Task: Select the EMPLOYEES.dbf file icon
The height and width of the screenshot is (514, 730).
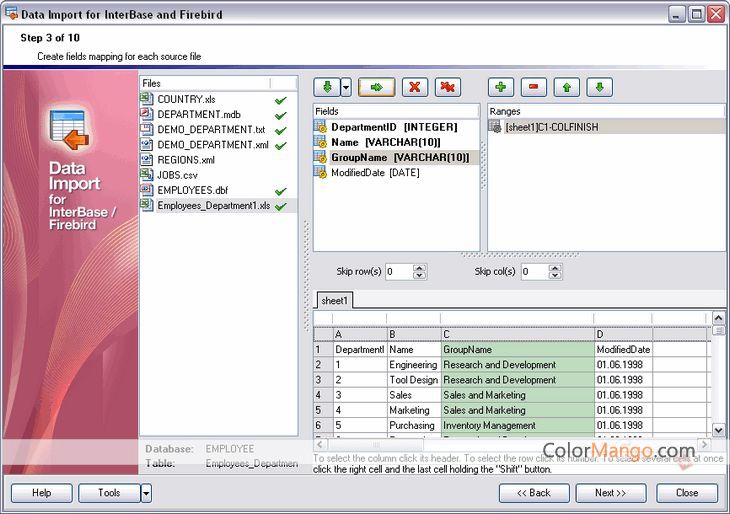Action: click(147, 190)
